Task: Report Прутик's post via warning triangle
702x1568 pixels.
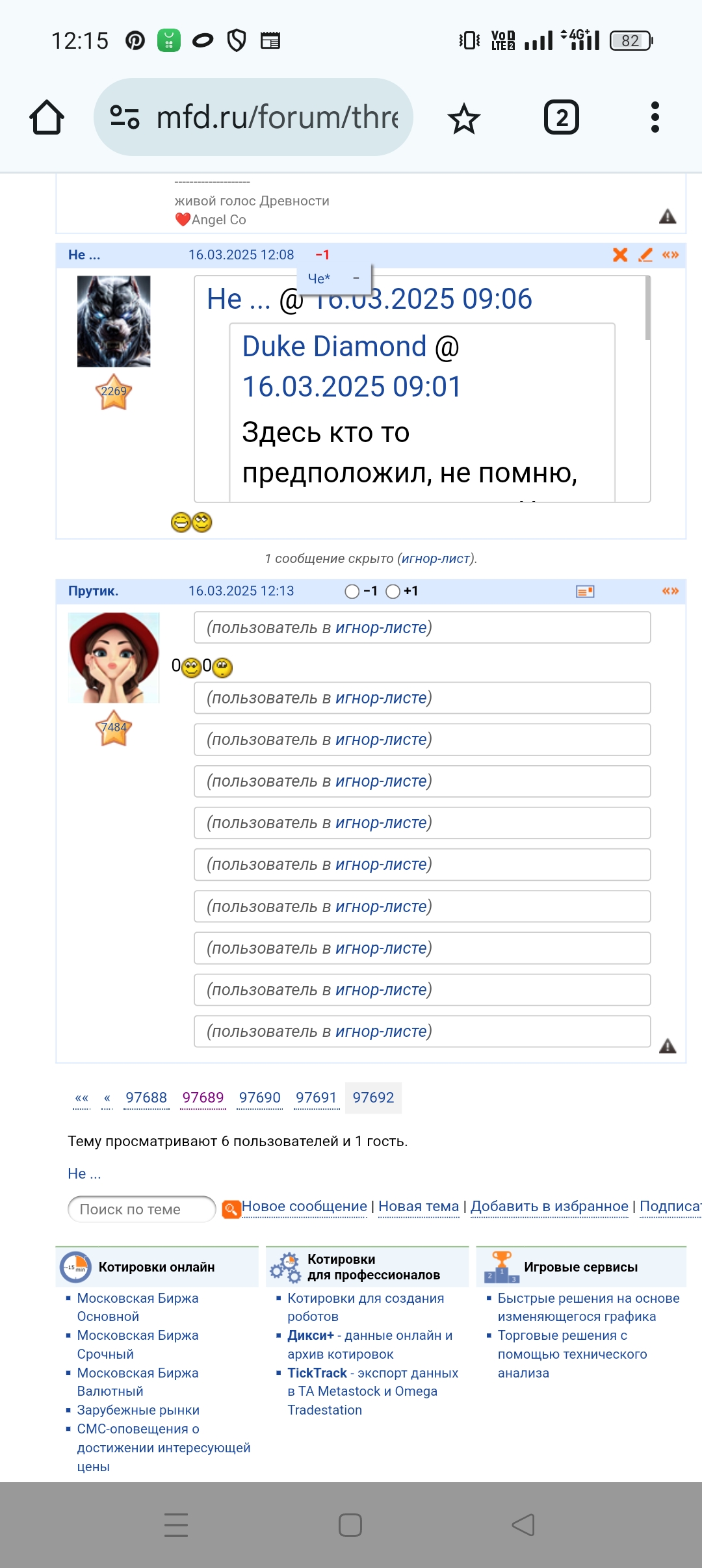Action: [668, 1046]
